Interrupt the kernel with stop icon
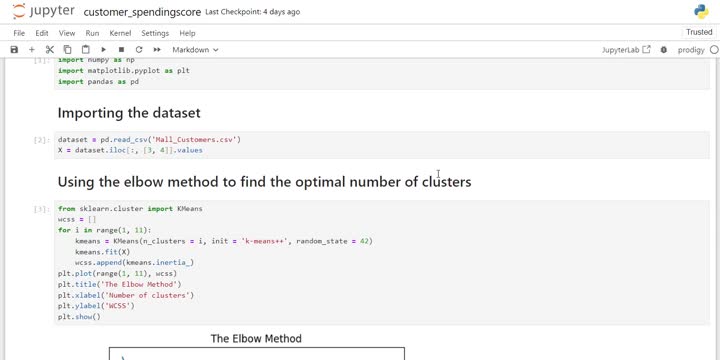 point(121,50)
